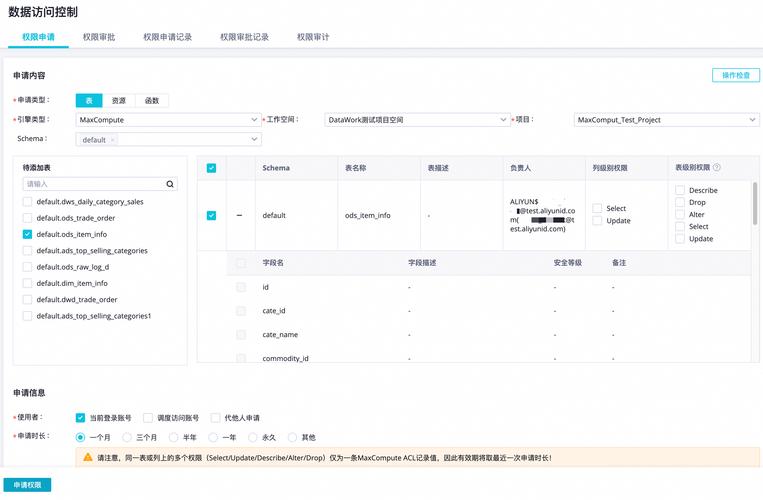
Task: Enable the Describe table-level permission
Action: pyautogui.click(x=680, y=190)
